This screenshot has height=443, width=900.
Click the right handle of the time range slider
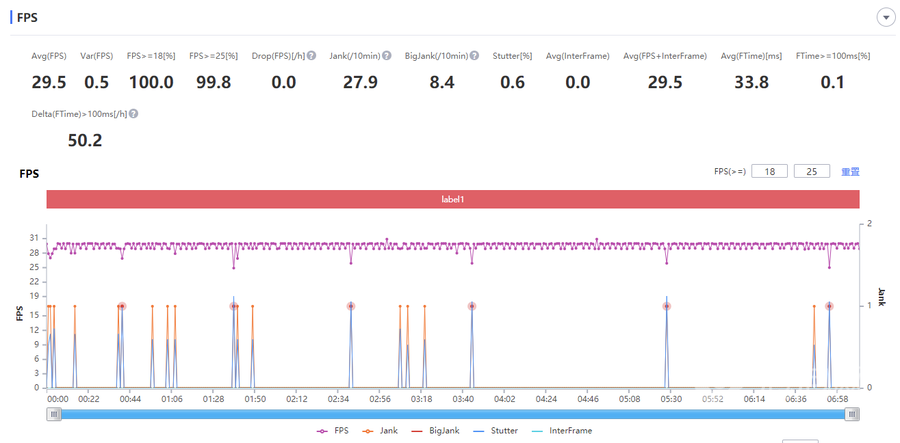click(851, 413)
